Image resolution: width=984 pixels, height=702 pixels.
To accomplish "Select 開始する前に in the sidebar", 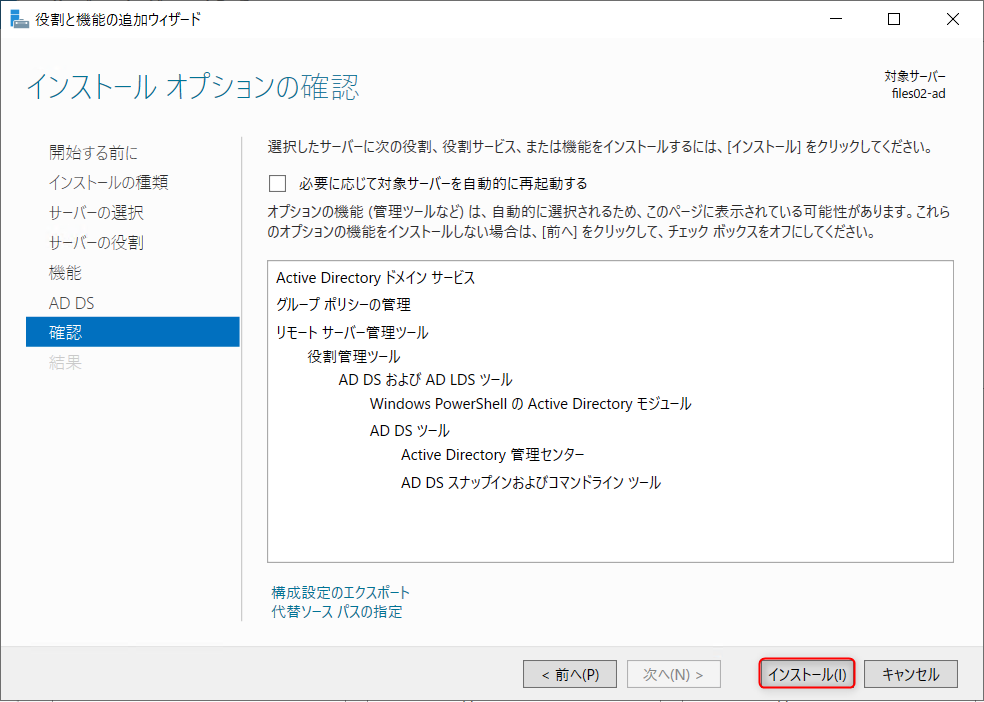I will [x=94, y=152].
